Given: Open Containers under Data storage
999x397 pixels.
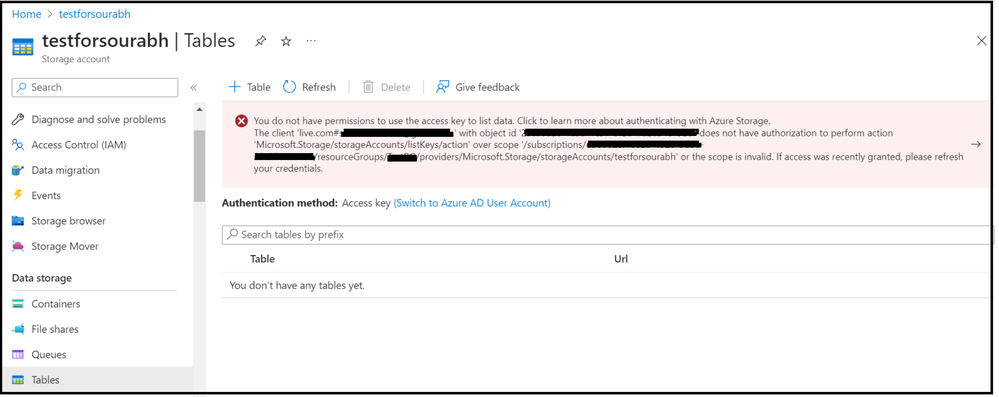Looking at the screenshot, I should [x=56, y=304].
